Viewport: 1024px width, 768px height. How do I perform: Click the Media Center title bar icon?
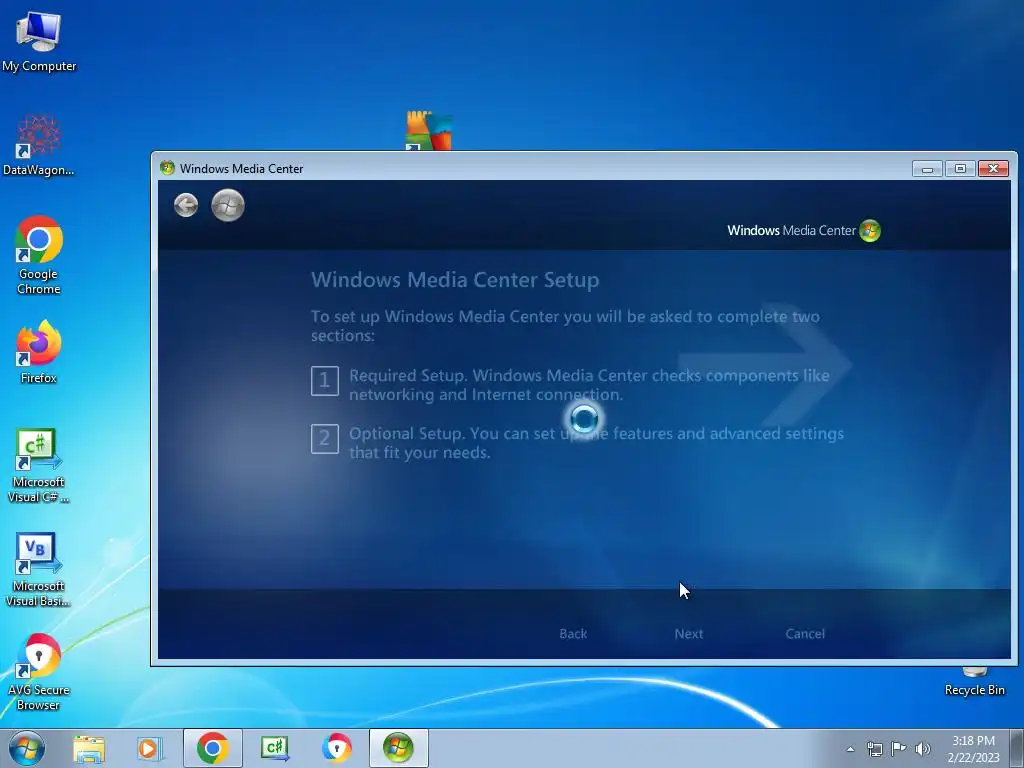[x=167, y=168]
